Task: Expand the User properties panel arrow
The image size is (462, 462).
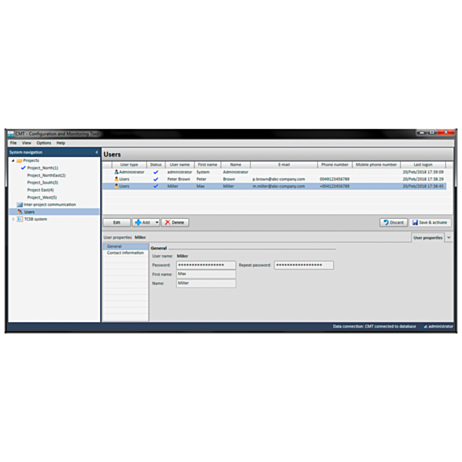Action: (x=449, y=238)
